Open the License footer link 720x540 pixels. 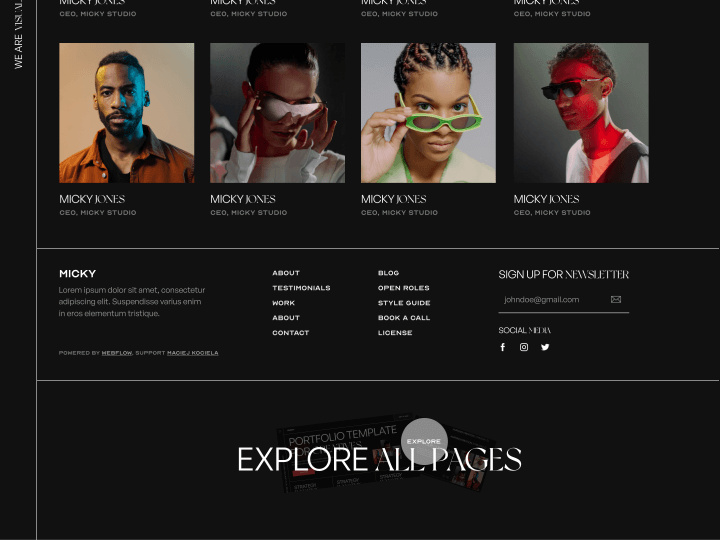point(395,333)
